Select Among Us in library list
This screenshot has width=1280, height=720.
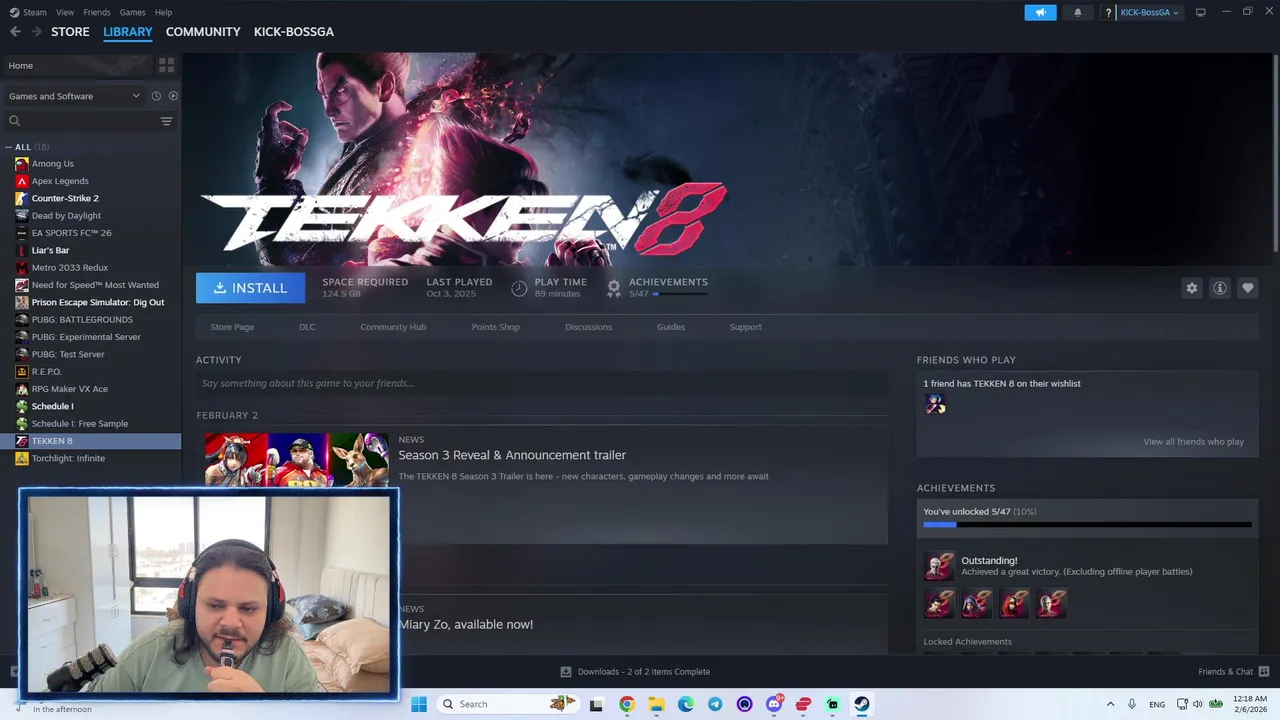52,164
